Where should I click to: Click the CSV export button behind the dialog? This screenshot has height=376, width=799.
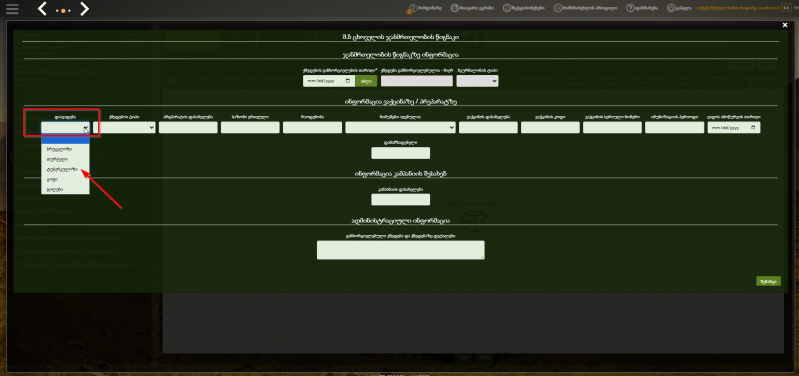463,358
